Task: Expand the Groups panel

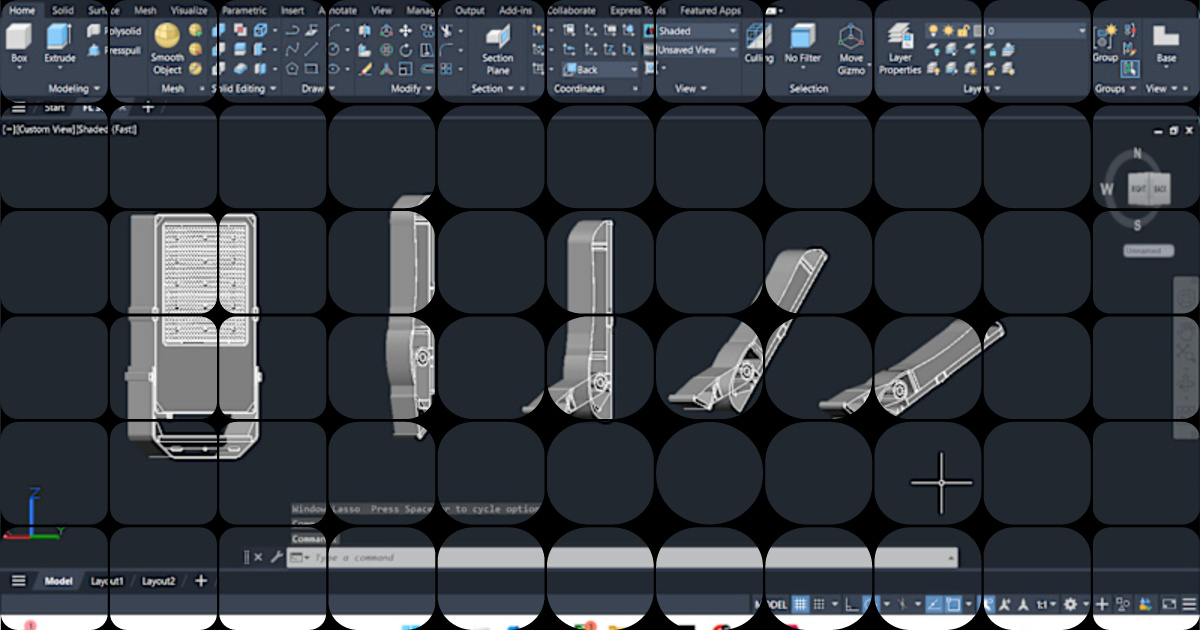Action: tap(1115, 89)
